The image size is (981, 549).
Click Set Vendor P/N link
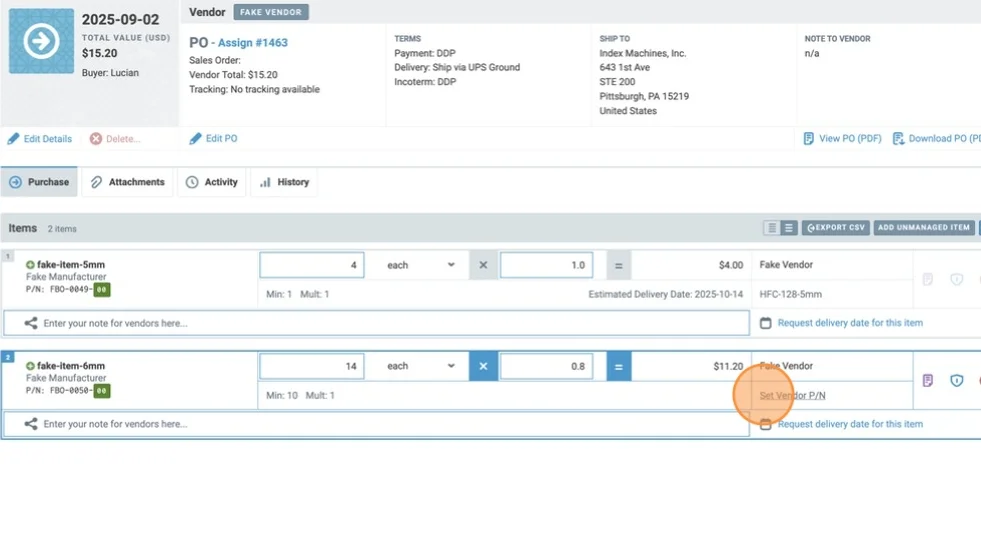point(792,395)
